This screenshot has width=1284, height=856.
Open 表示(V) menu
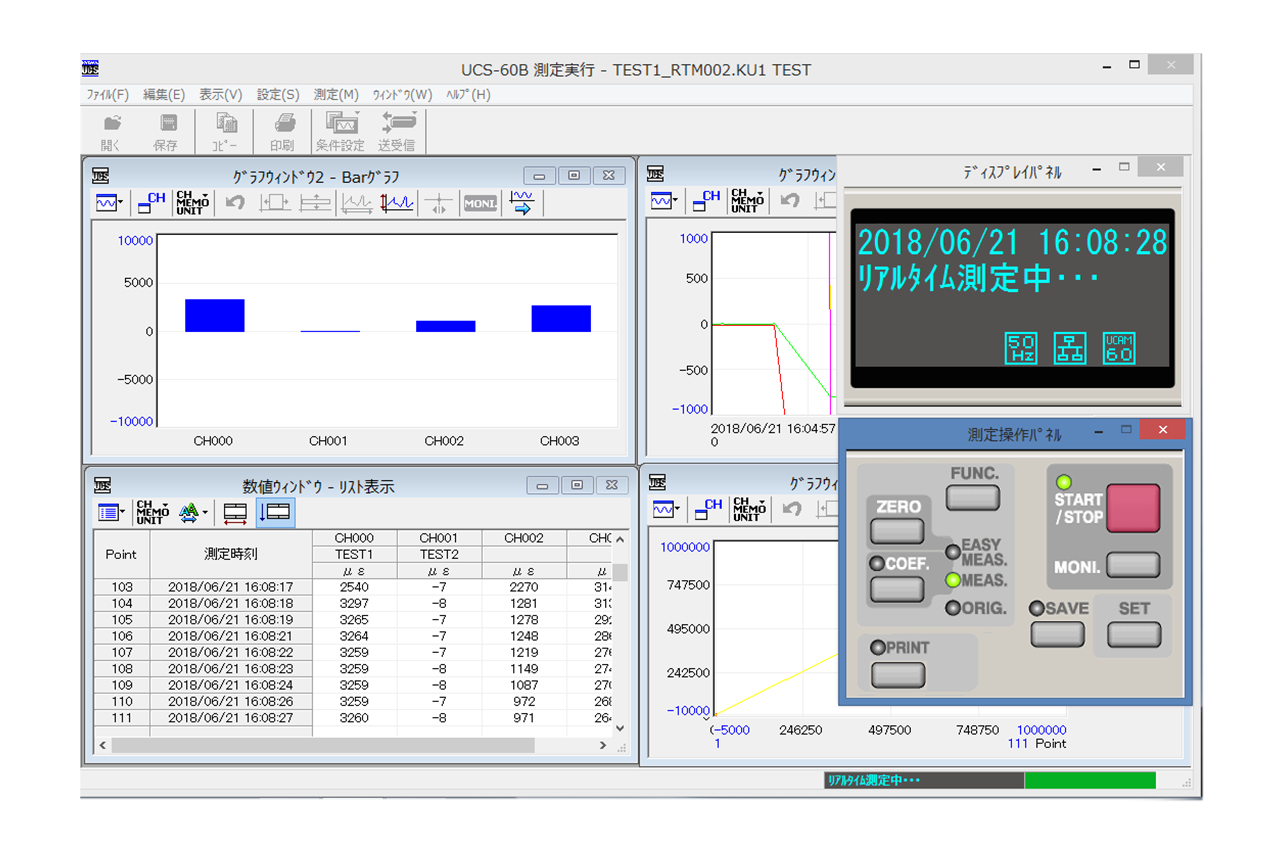point(221,95)
